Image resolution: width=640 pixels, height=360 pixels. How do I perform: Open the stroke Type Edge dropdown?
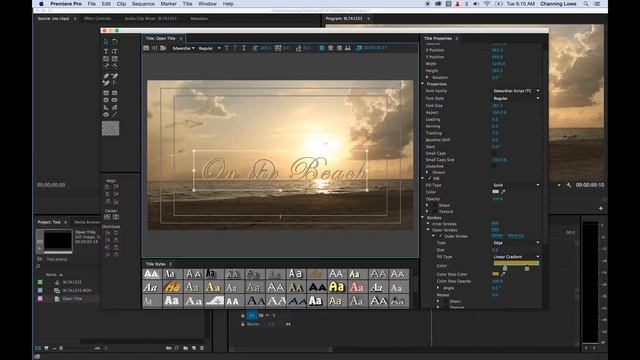point(516,242)
